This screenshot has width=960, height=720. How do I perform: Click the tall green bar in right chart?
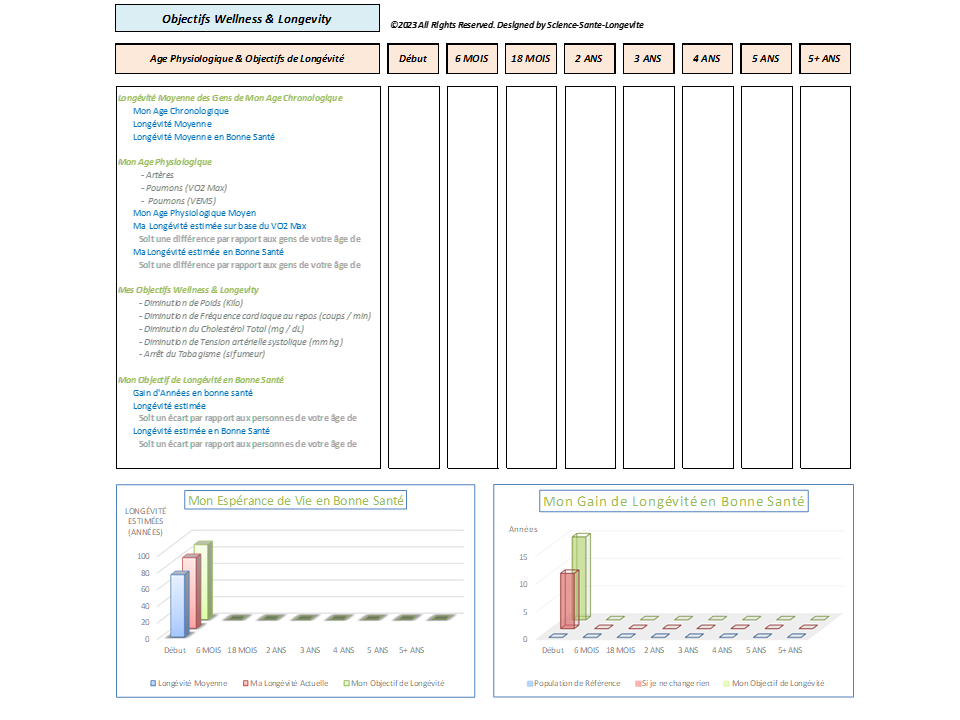pyautogui.click(x=581, y=576)
